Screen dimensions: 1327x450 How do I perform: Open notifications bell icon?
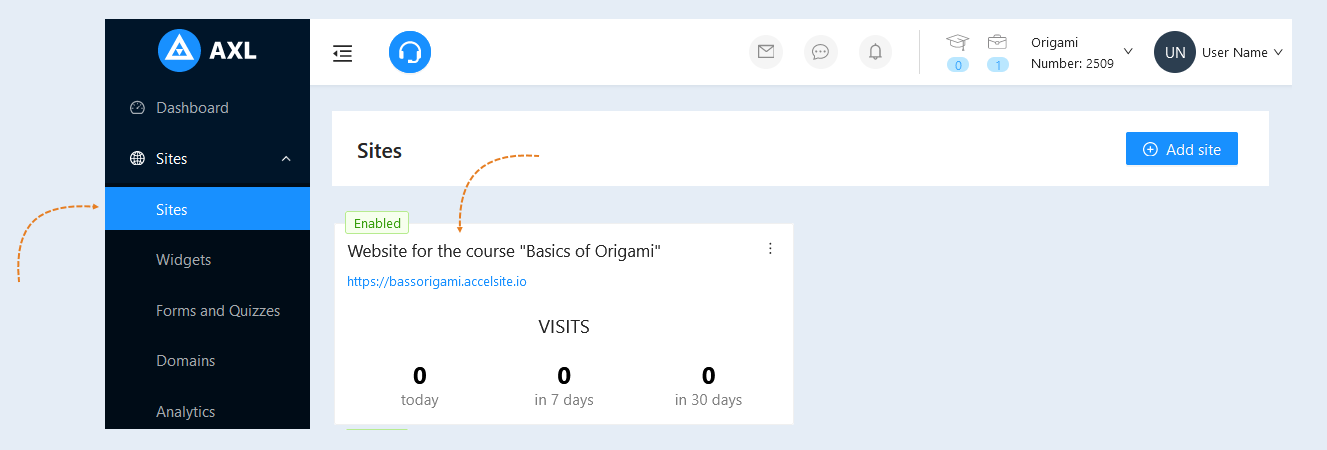click(x=876, y=52)
